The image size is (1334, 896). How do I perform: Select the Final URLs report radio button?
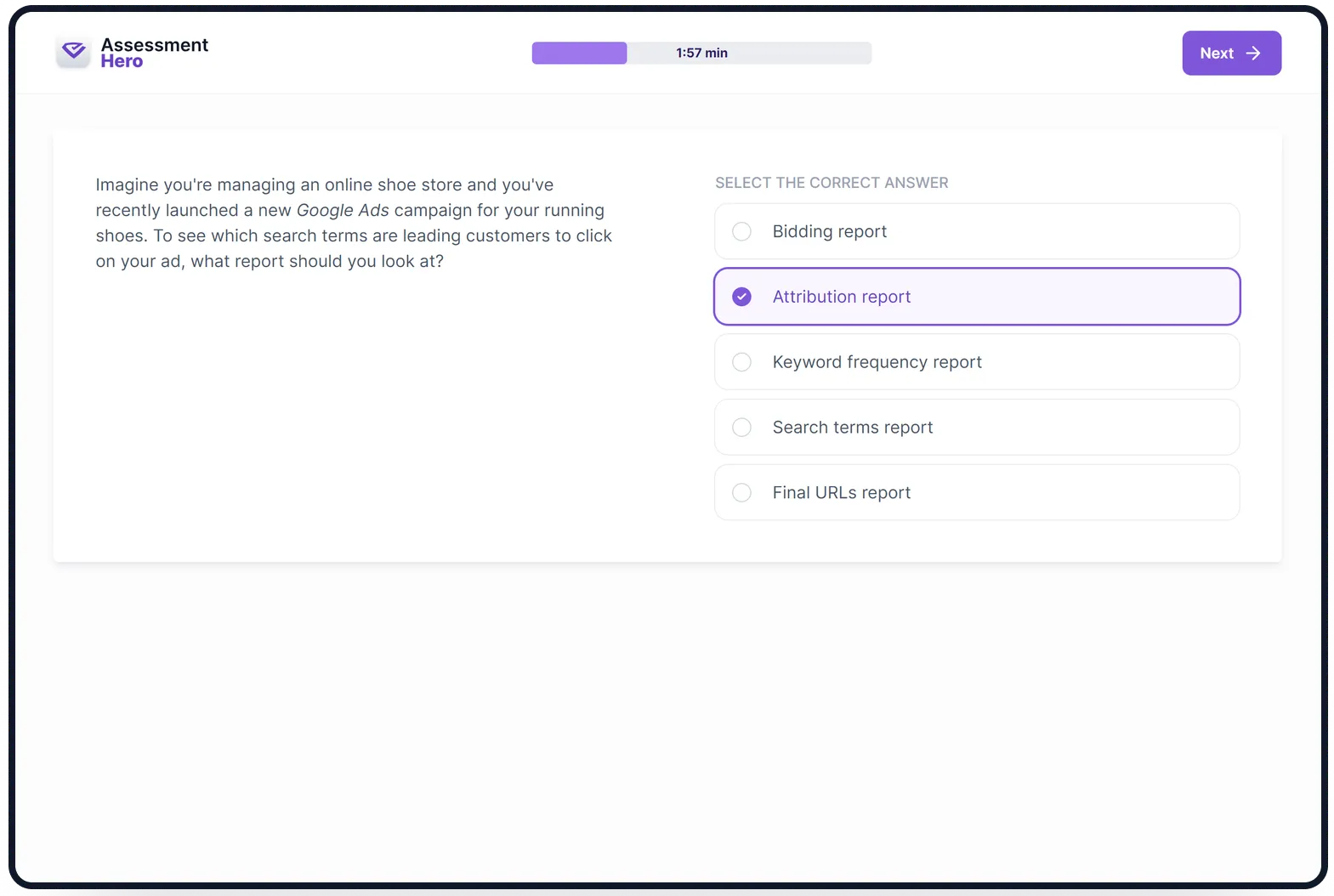(741, 493)
